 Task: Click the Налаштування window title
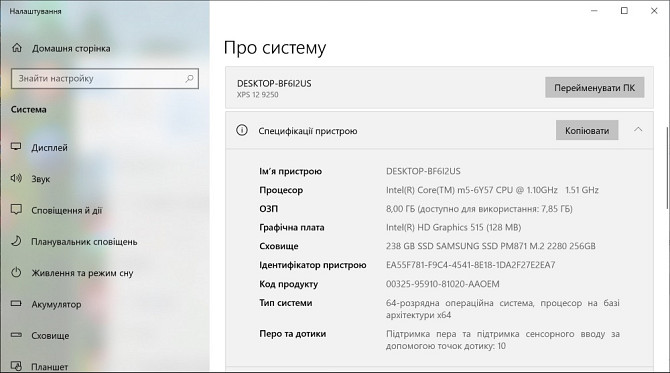[x=35, y=12]
